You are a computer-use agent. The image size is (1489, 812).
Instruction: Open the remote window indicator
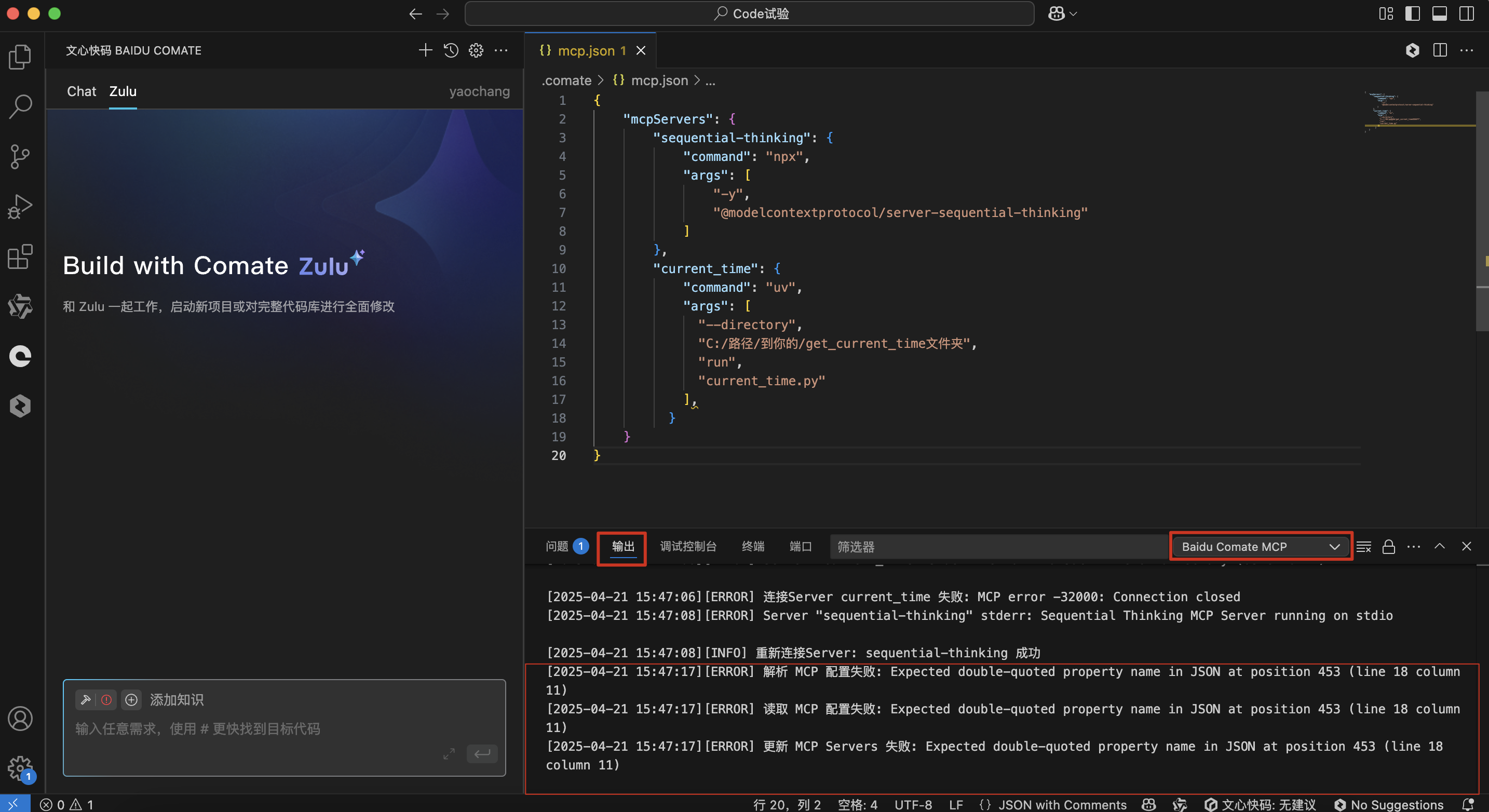(x=14, y=804)
